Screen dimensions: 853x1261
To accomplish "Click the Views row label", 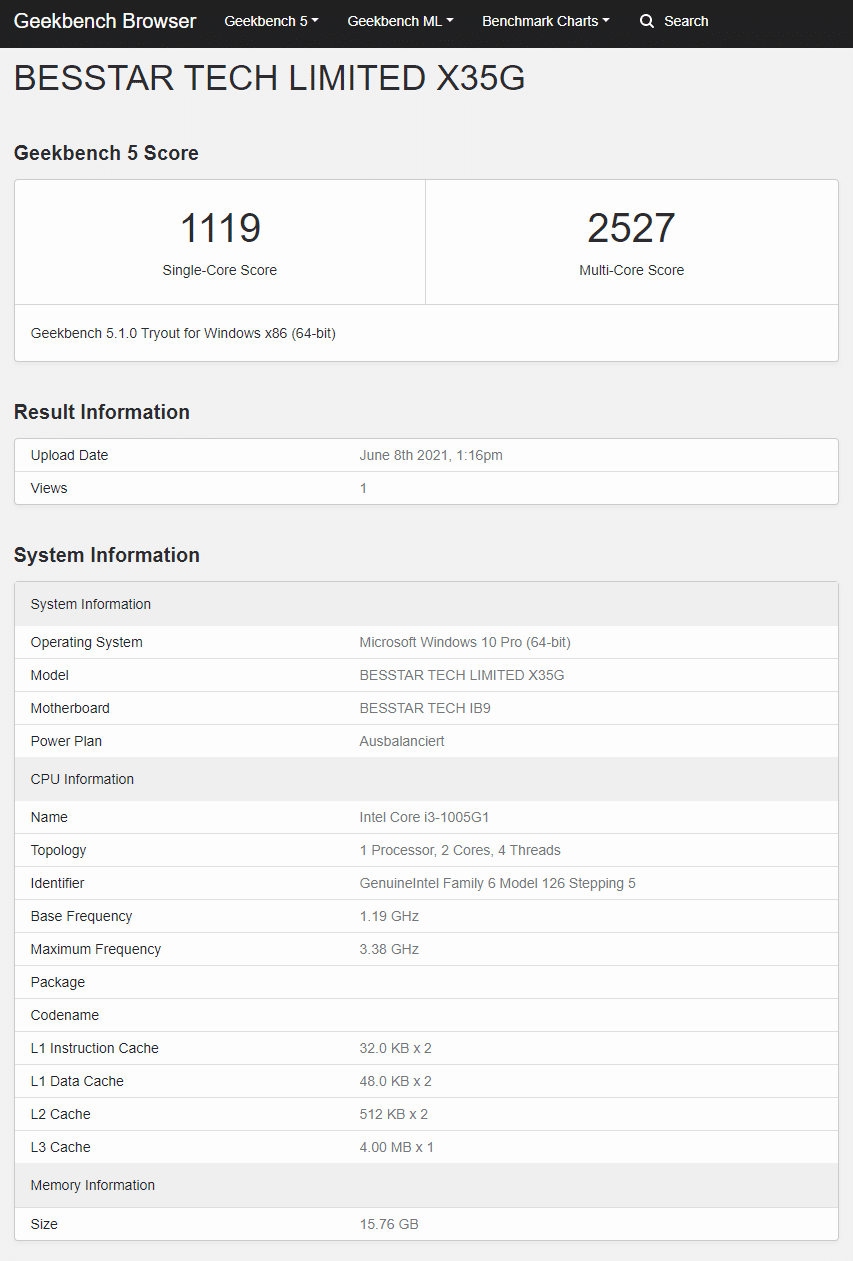I will 49,488.
